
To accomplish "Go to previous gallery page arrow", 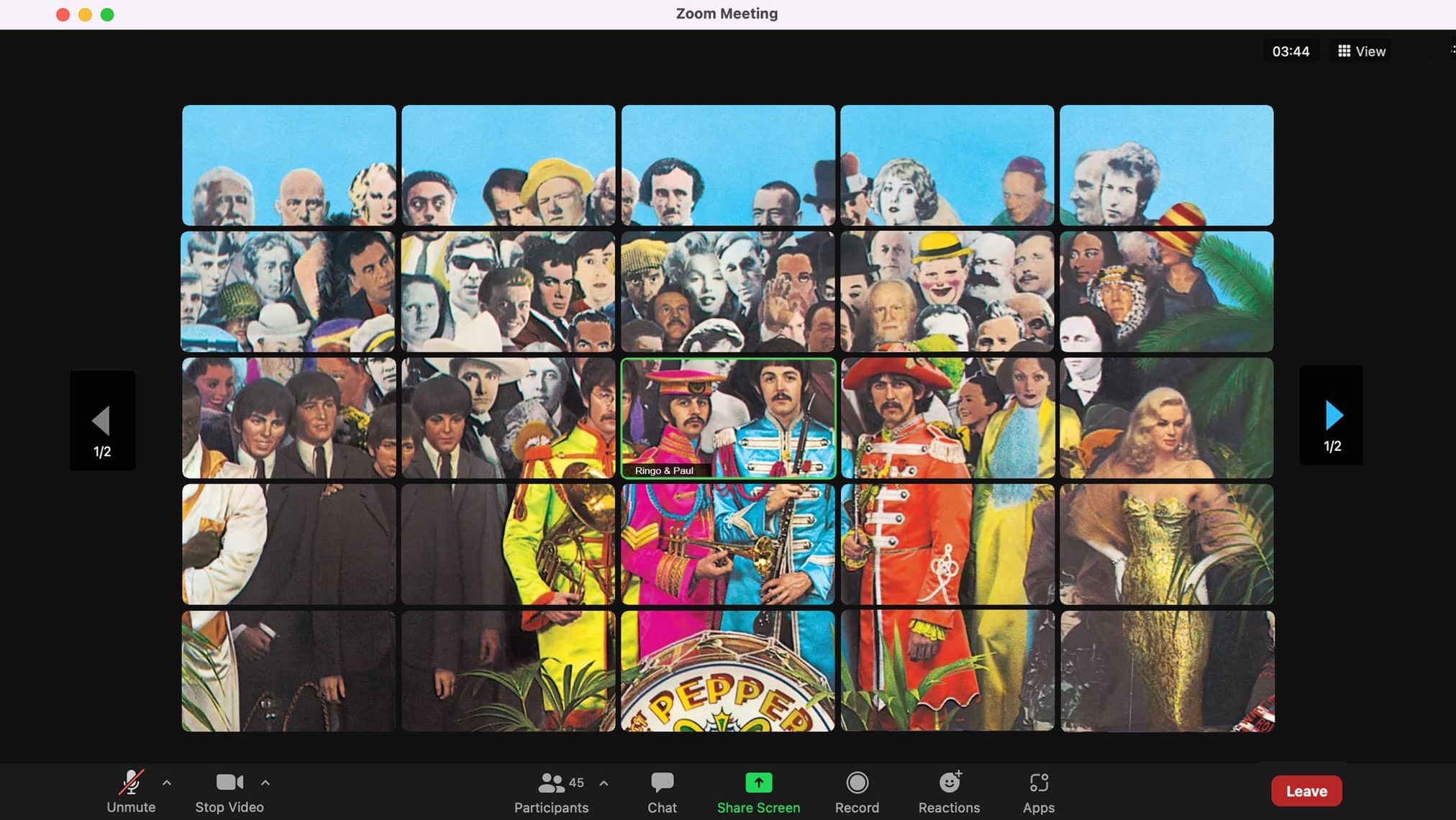I will (102, 421).
